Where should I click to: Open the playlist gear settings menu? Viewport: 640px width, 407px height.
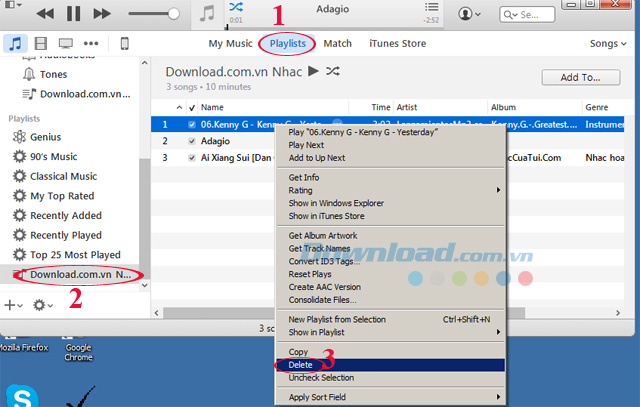pos(43,305)
